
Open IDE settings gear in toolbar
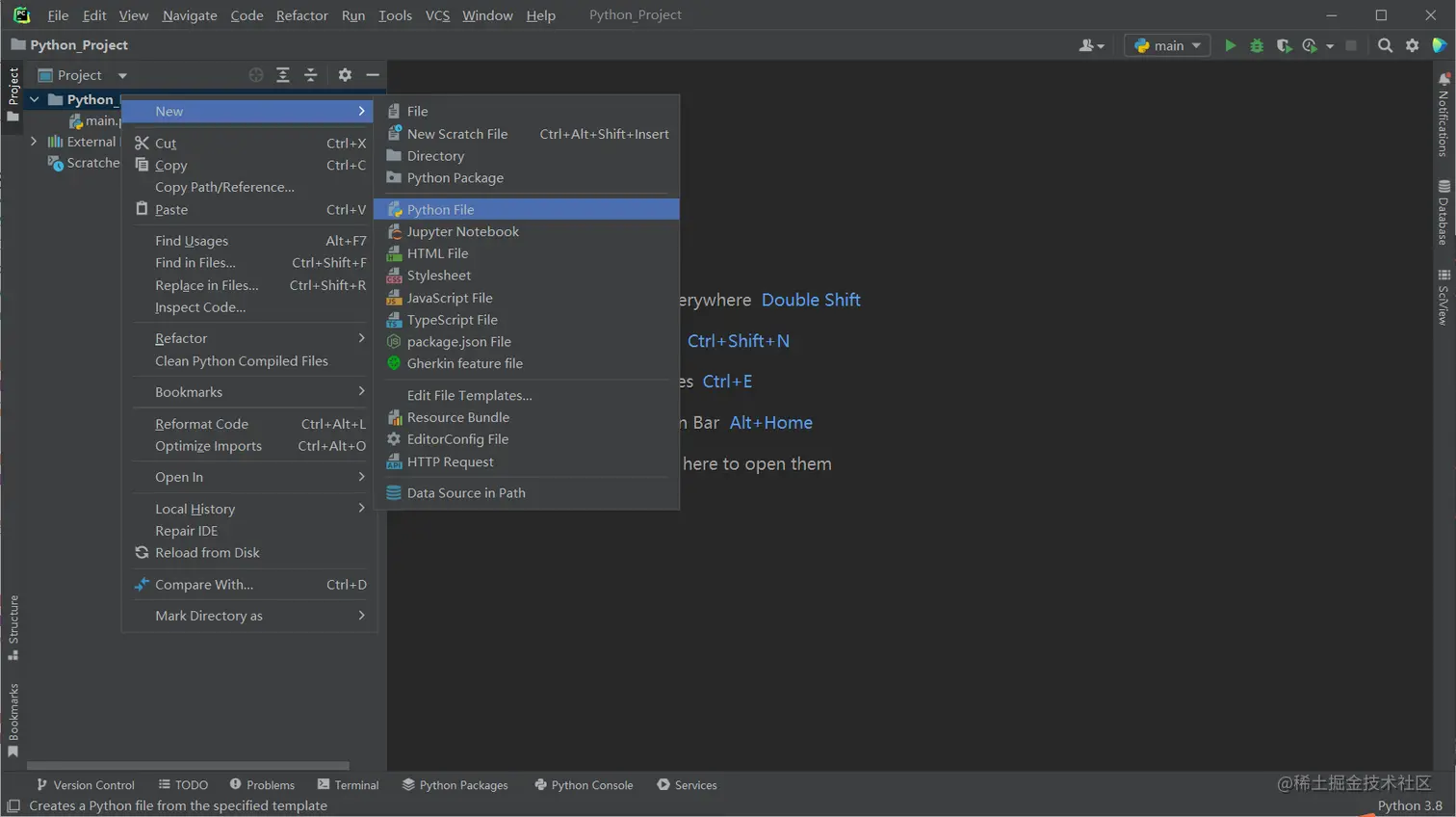(1412, 45)
